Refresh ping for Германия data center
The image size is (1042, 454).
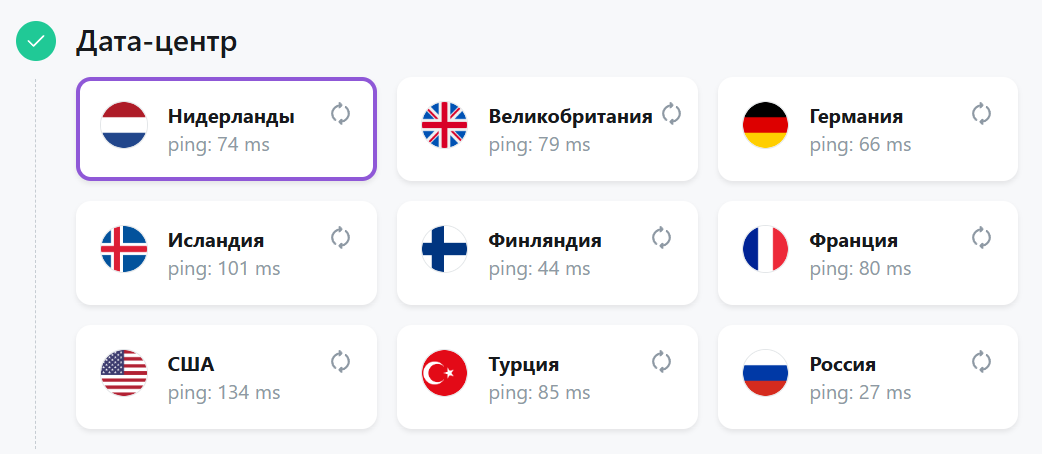pos(982,114)
